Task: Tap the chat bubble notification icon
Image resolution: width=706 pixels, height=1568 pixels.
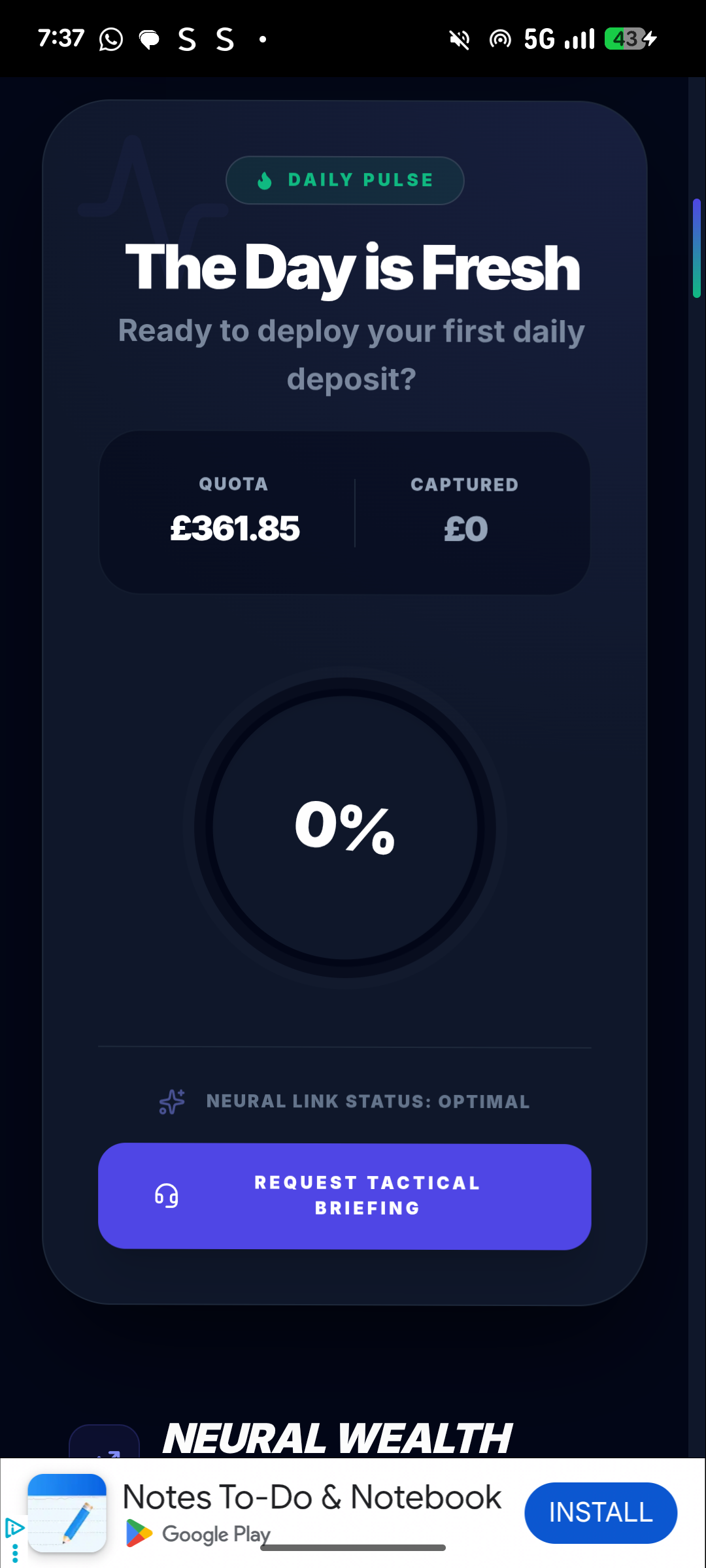Action: (149, 40)
